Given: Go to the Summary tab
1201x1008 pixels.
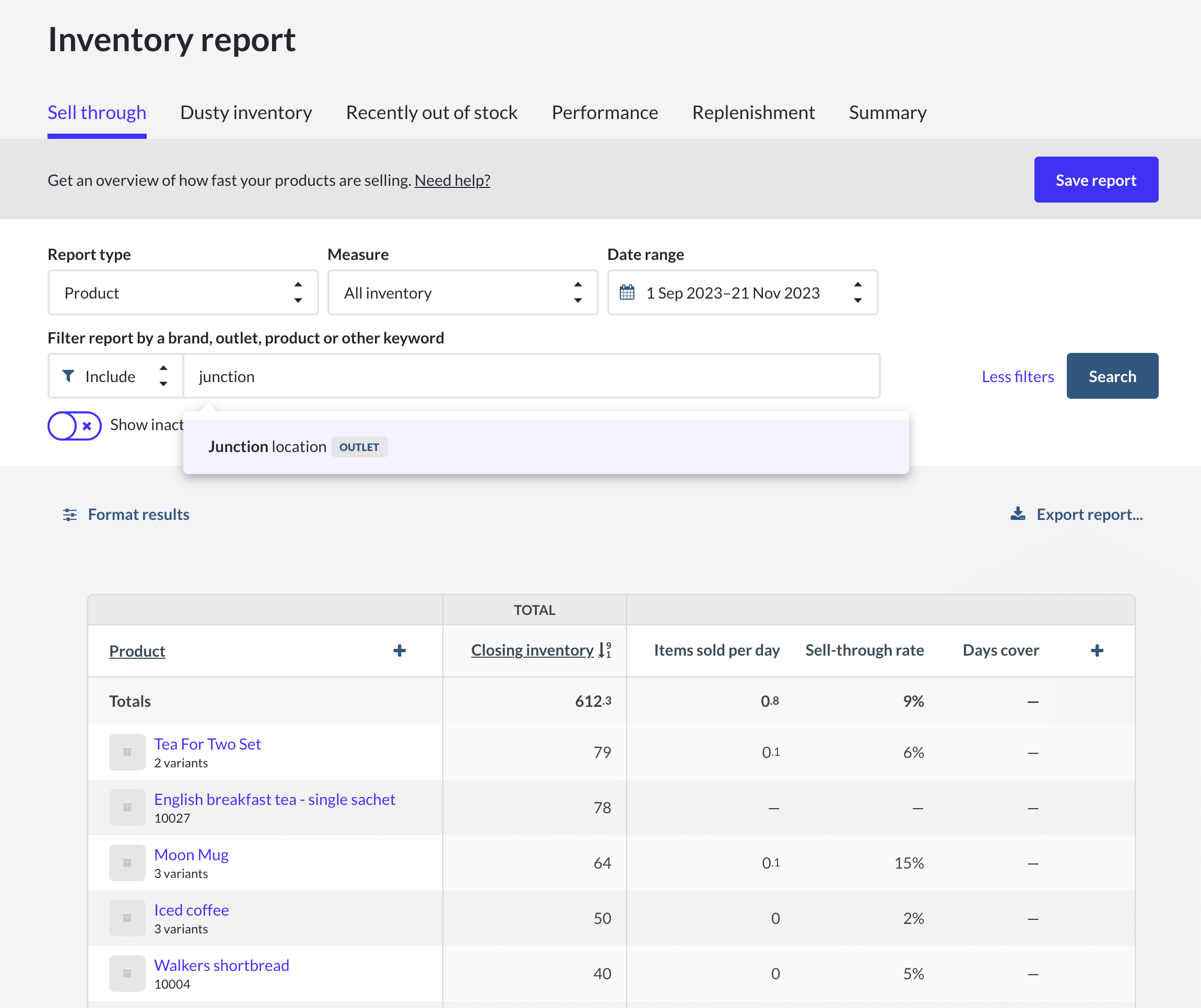Looking at the screenshot, I should point(888,113).
